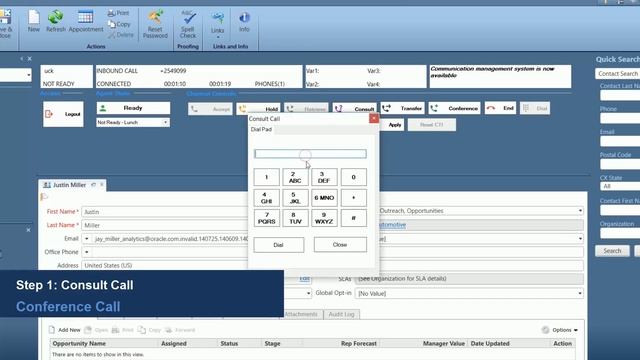Click the Dial button in dialog
The width and height of the screenshot is (640, 360).
click(x=279, y=245)
